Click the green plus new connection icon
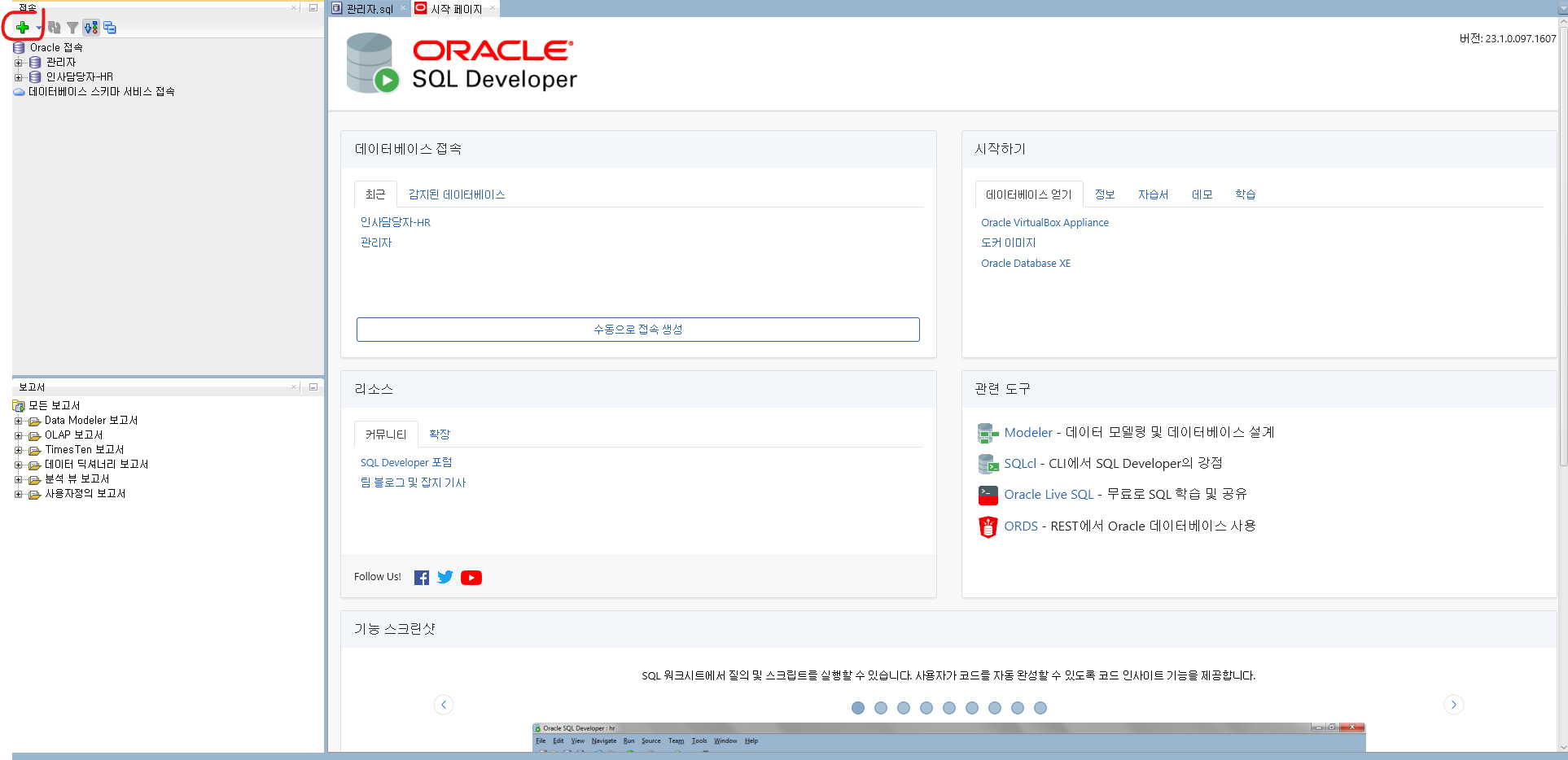The height and width of the screenshot is (760, 1568). 23,28
